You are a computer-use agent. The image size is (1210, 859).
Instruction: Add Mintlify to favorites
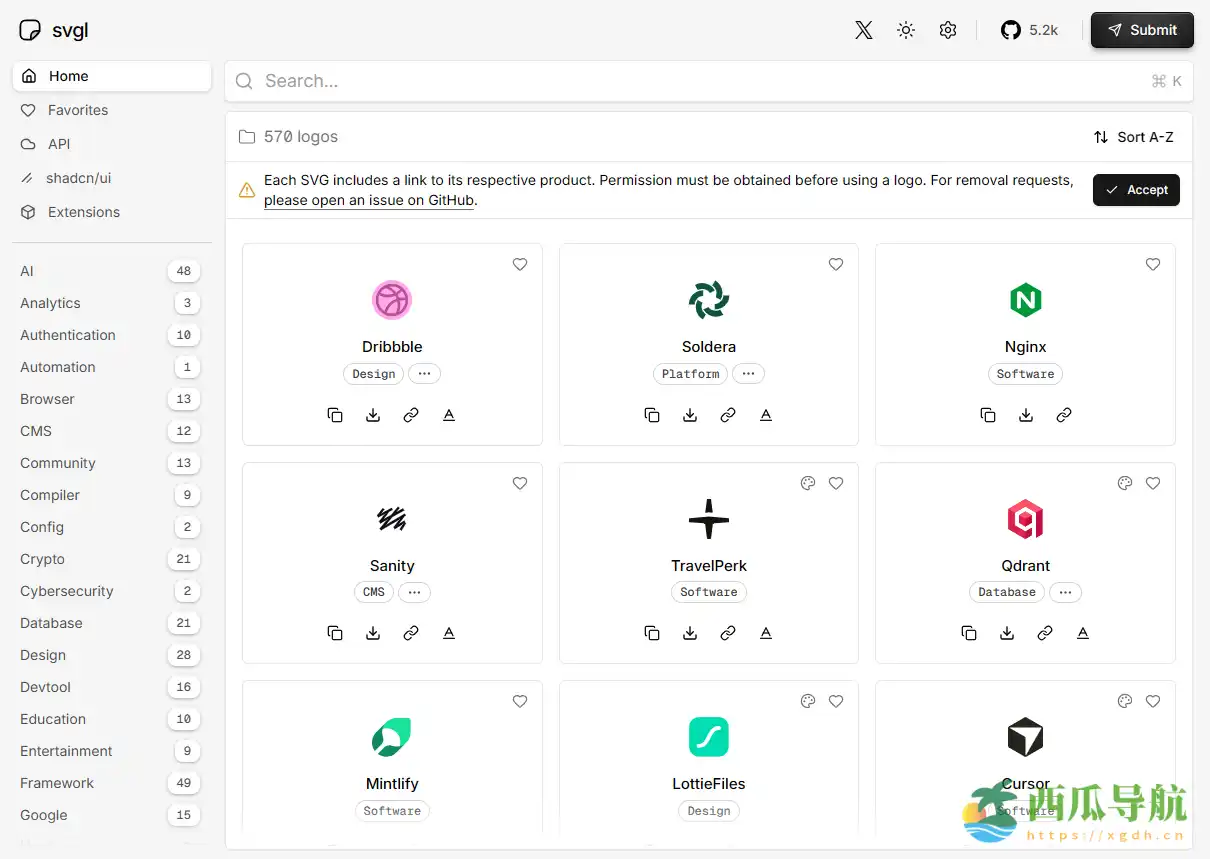tap(520, 702)
